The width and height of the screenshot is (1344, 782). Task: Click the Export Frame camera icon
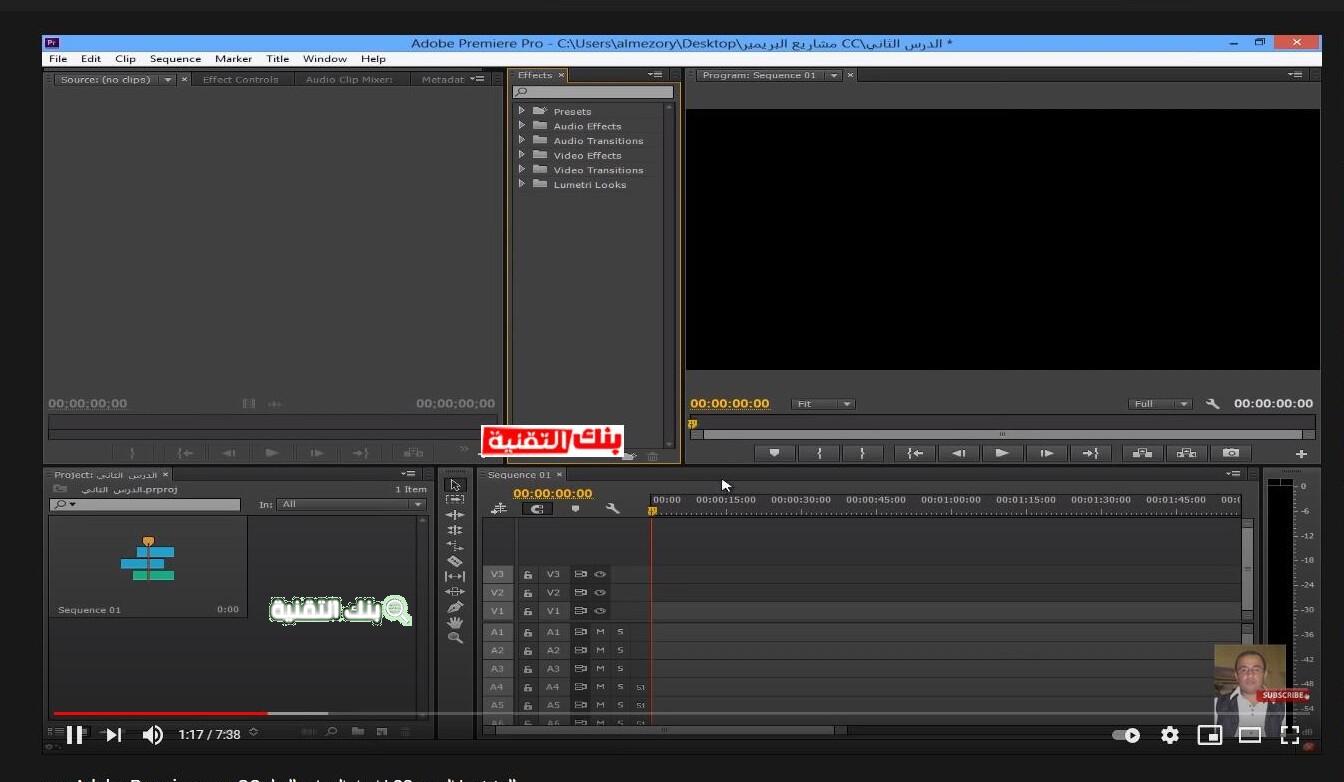(x=1231, y=453)
